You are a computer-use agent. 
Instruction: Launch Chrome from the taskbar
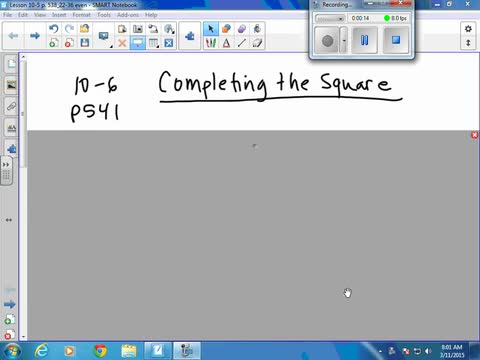[100, 351]
